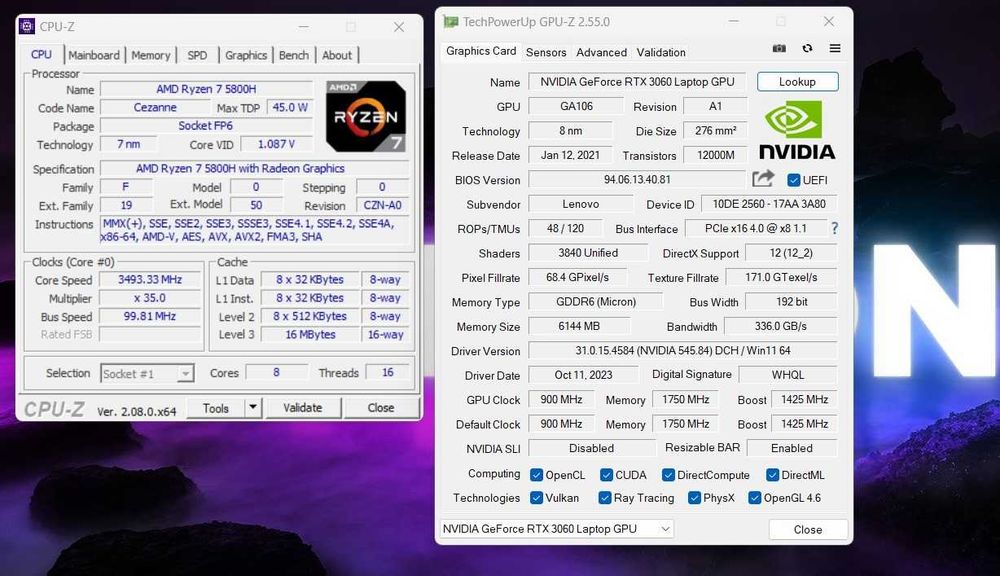Click the Device ID value 10DE 2560 - 17AA 3A80
Viewport: 1000px width, 576px height.
[768, 204]
